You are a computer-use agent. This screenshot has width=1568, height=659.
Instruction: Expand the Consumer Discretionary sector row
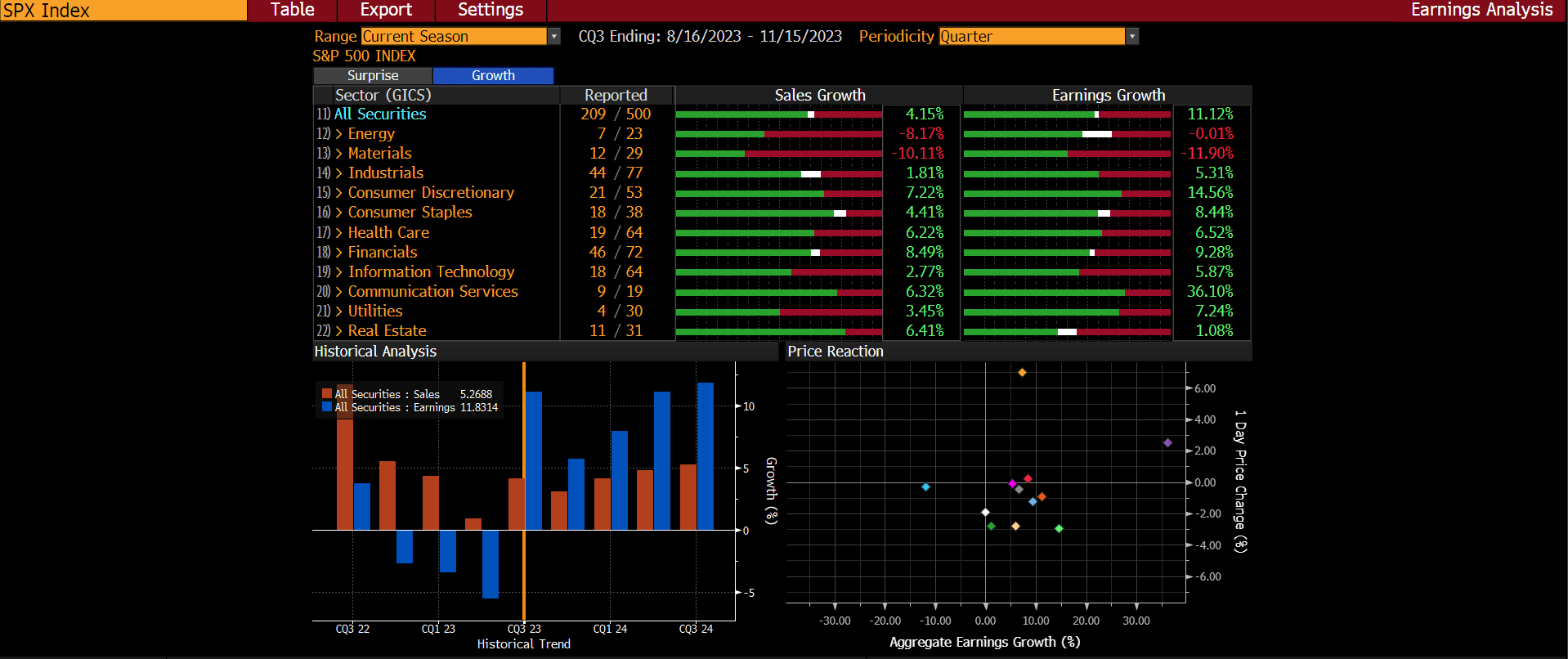coord(338,192)
